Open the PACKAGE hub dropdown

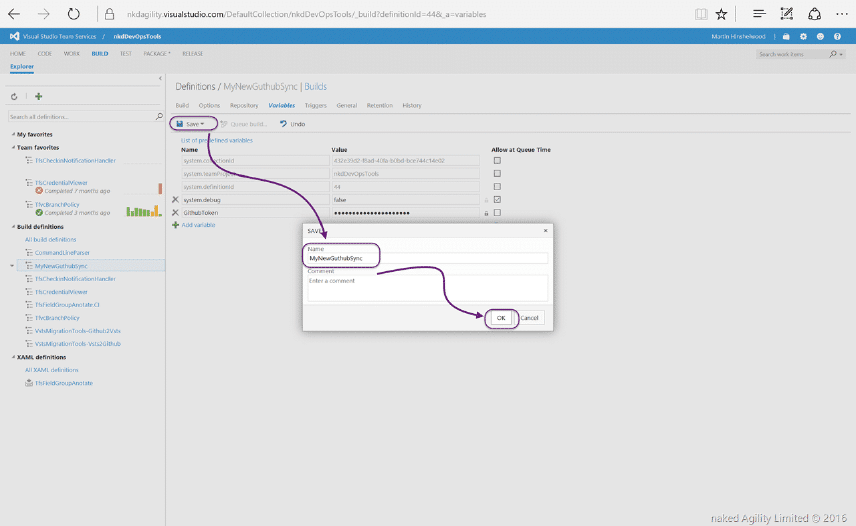[157, 53]
